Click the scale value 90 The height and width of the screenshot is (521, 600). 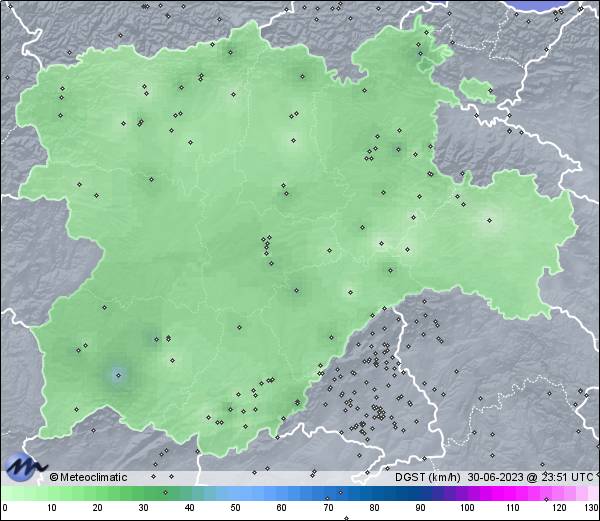(x=421, y=508)
